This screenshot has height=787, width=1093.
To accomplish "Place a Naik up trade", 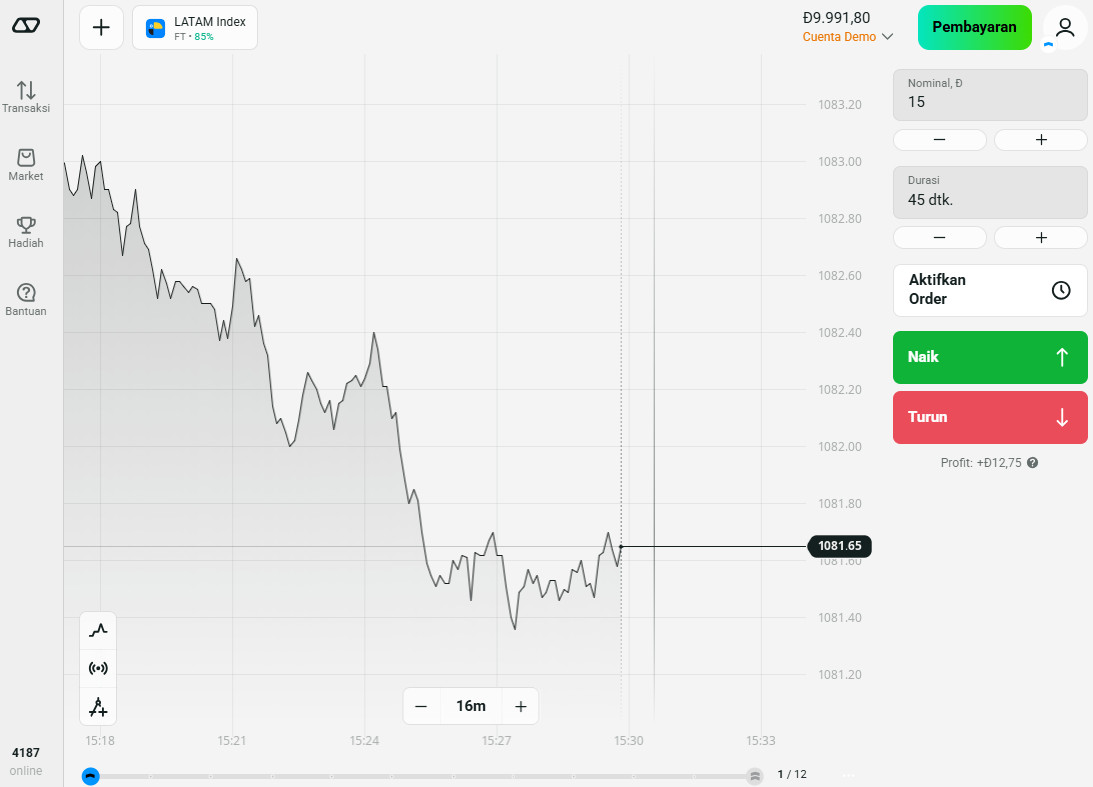I will tap(989, 357).
